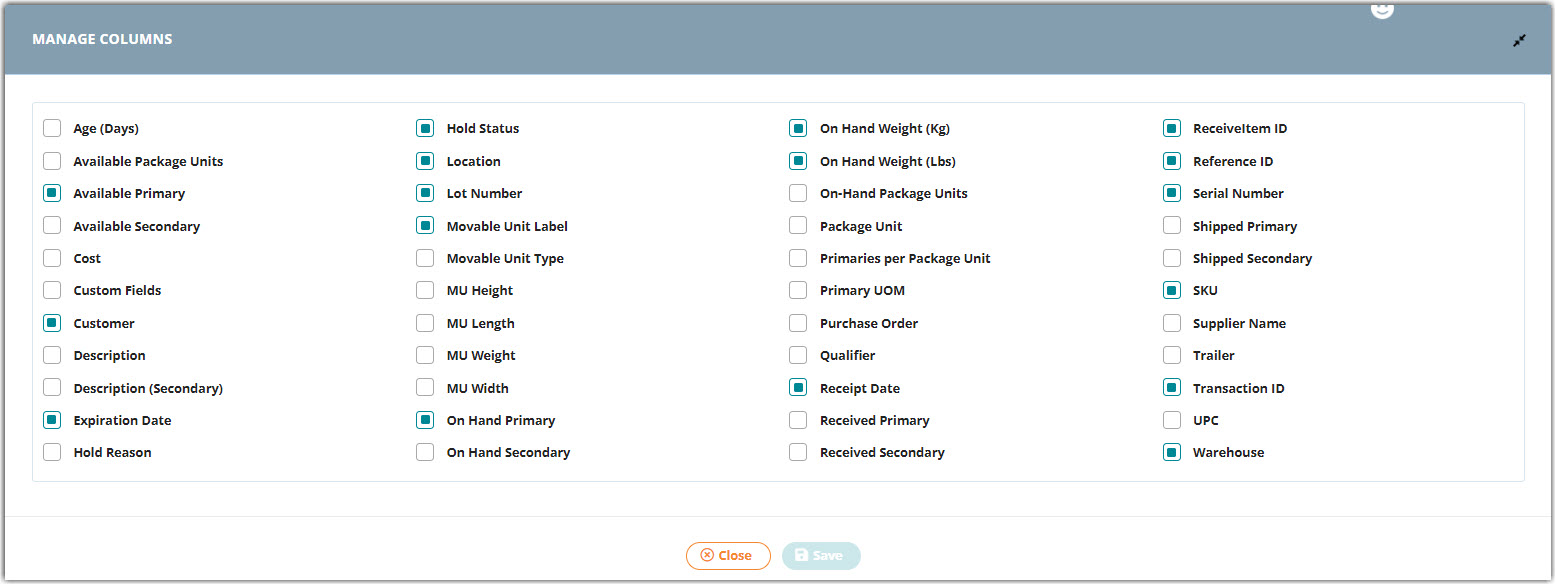Check the Qualifier checkbox

[798, 355]
